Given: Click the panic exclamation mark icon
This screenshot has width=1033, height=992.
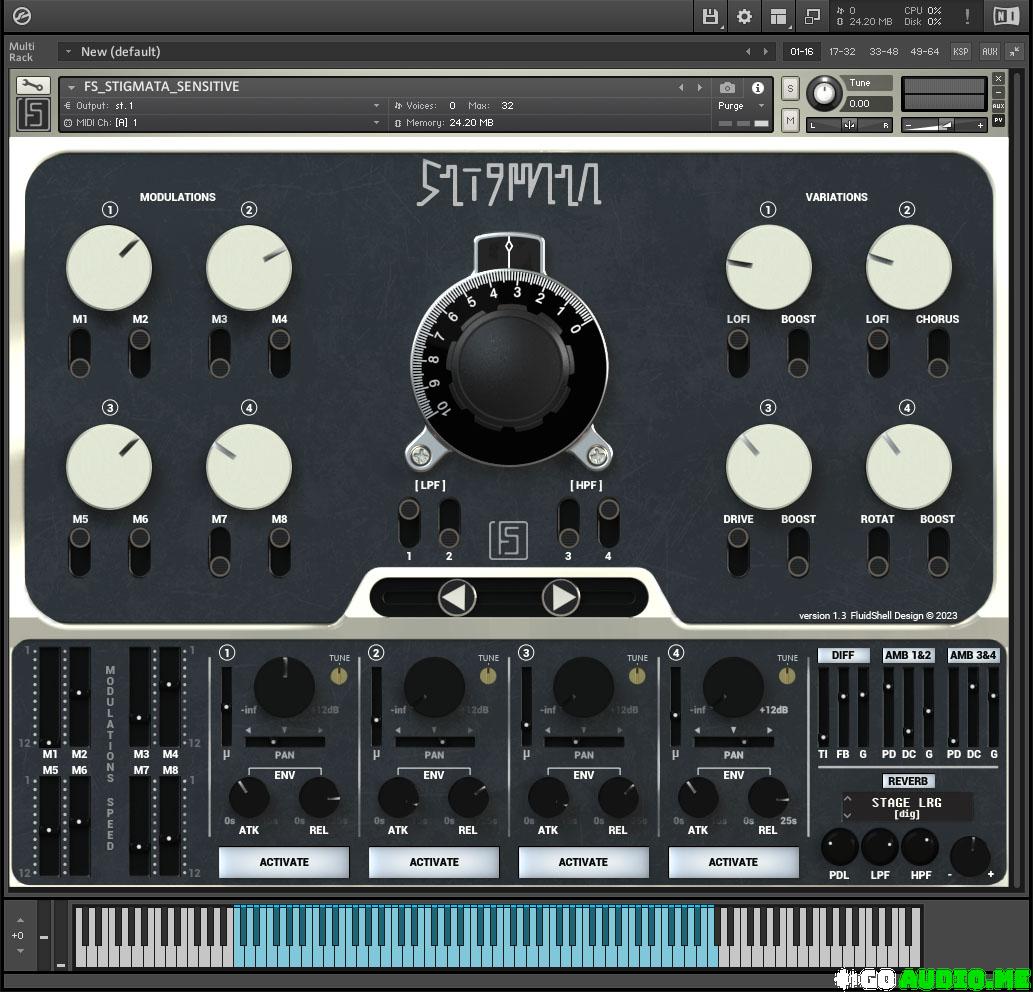Looking at the screenshot, I should click(x=966, y=16).
